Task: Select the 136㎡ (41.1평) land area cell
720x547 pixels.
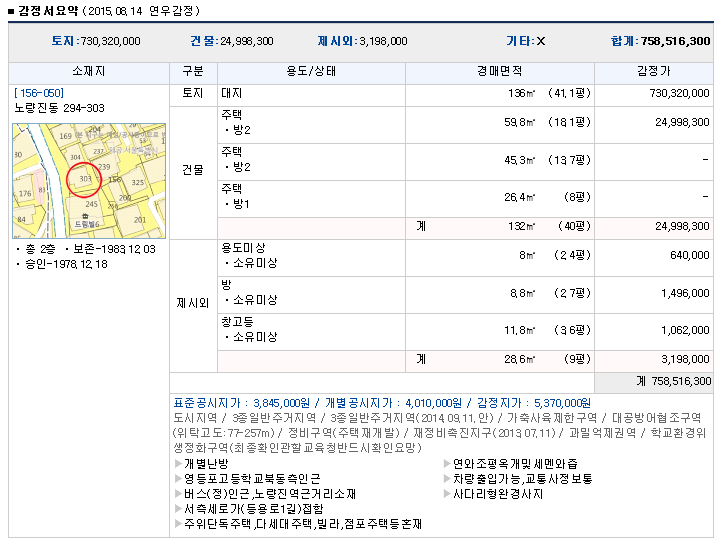Action: (x=500, y=95)
